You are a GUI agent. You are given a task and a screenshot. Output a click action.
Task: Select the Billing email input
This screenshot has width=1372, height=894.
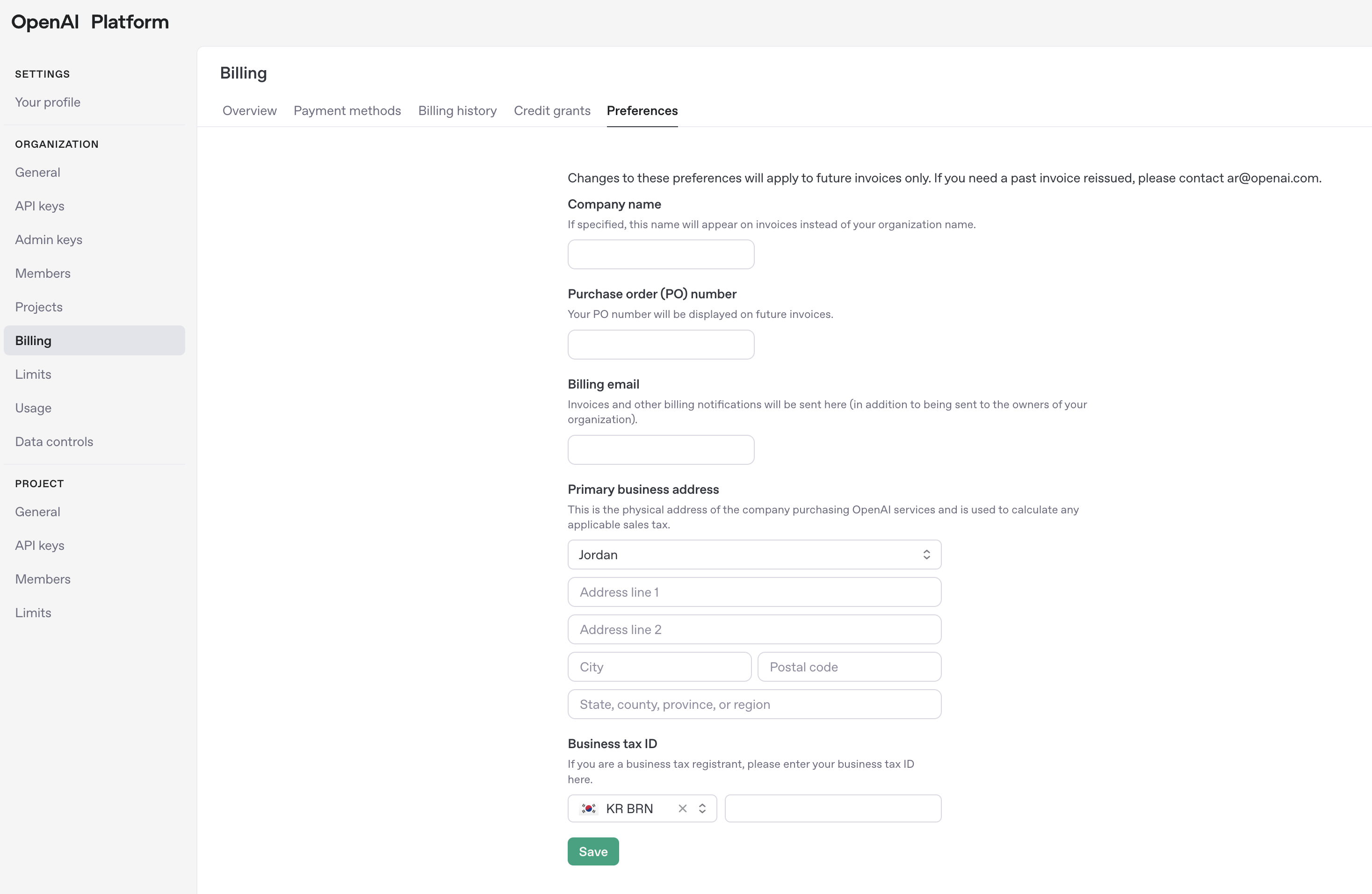pyautogui.click(x=661, y=450)
